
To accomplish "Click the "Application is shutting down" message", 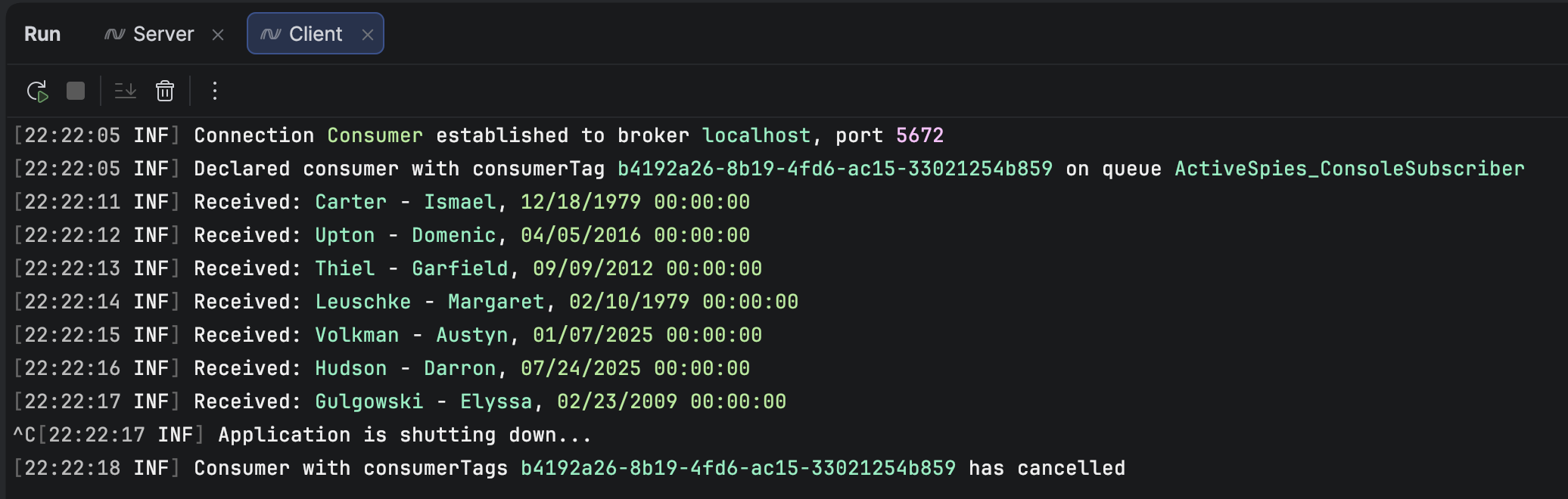I will click(x=404, y=435).
